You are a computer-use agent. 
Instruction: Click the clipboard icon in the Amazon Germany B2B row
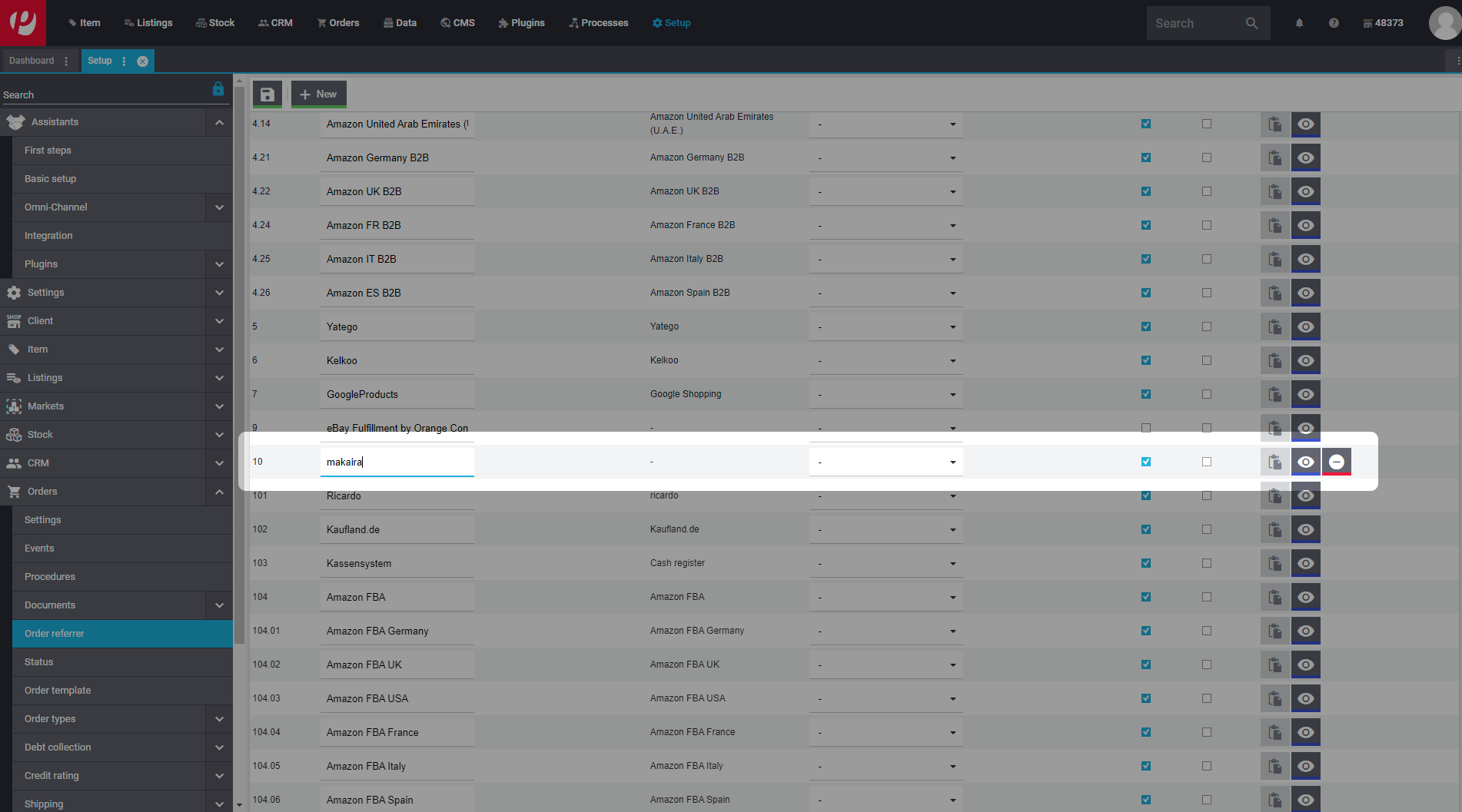[x=1274, y=157]
